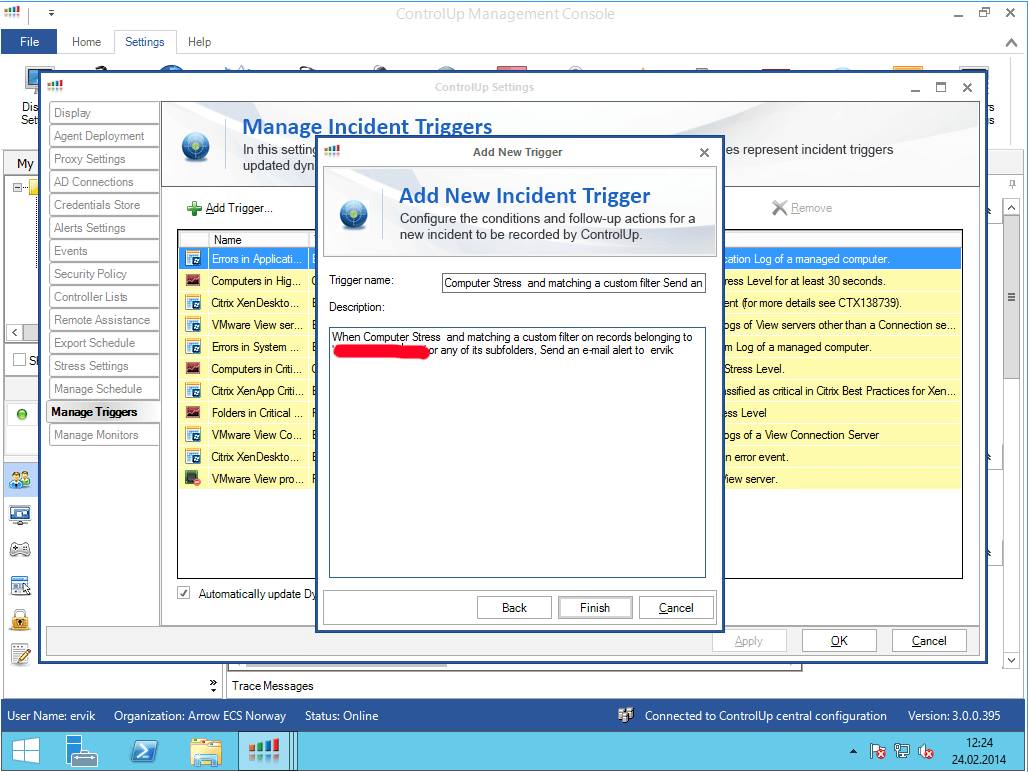
Task: Click icon of first Citrix XenDeskto... row
Action: point(193,303)
